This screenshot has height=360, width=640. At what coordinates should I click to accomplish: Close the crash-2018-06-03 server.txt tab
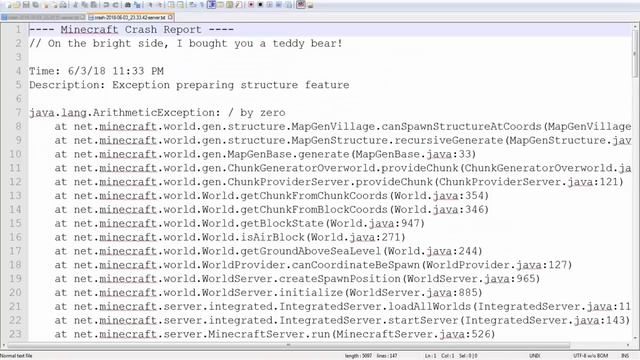[170, 17]
